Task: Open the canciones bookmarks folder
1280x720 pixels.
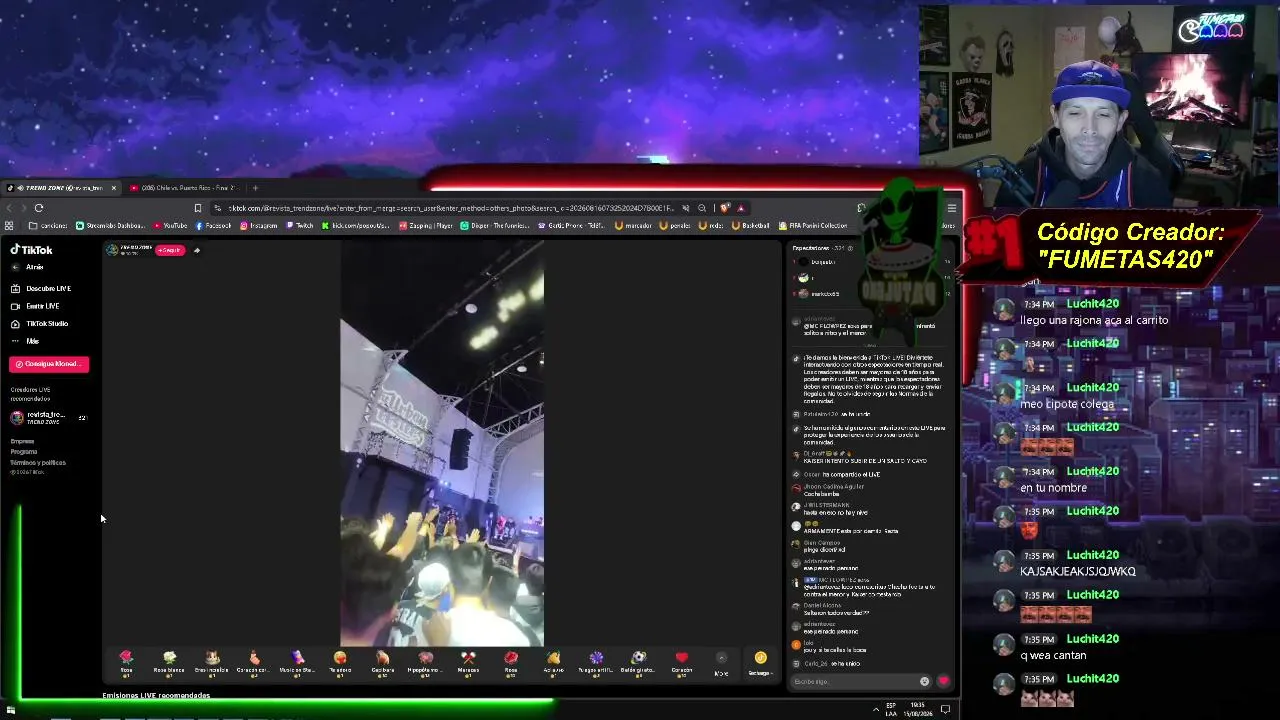Action: point(48,226)
